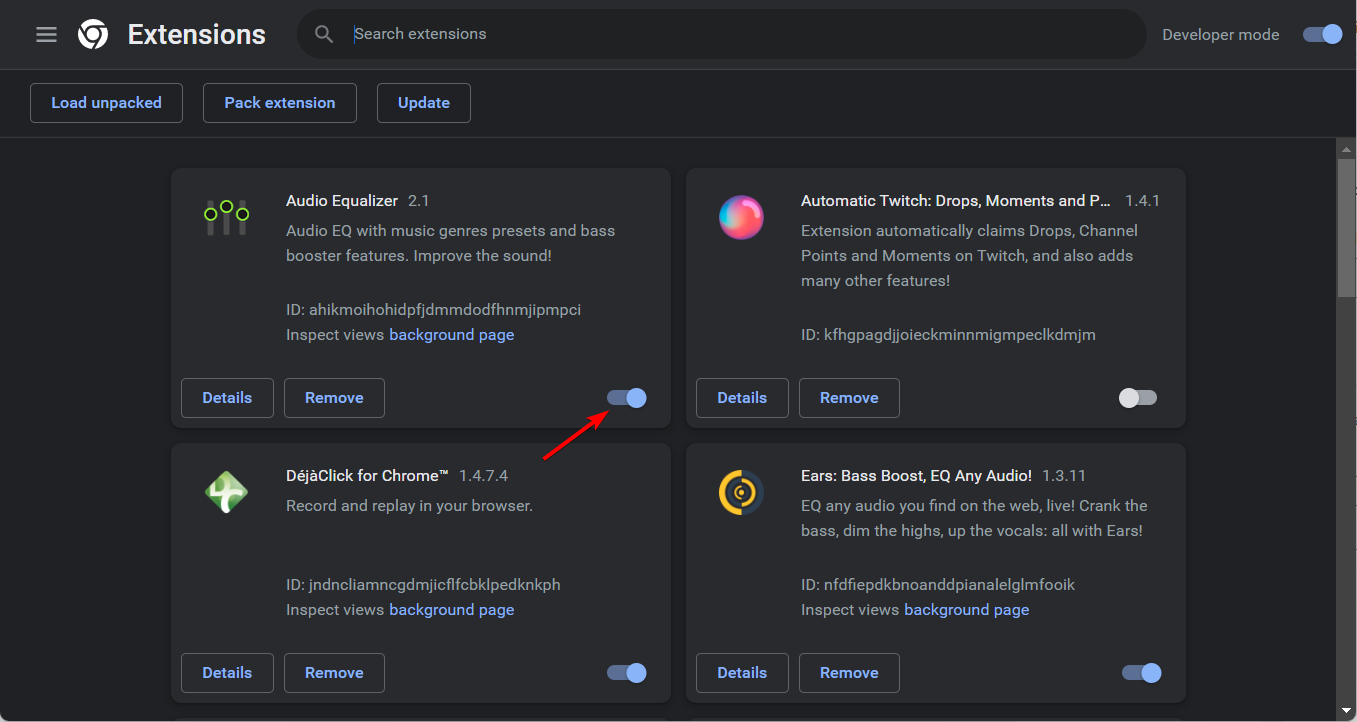Image resolution: width=1357 pixels, height=722 pixels.
Task: Click the Audio Equalizer title text
Action: pos(342,201)
